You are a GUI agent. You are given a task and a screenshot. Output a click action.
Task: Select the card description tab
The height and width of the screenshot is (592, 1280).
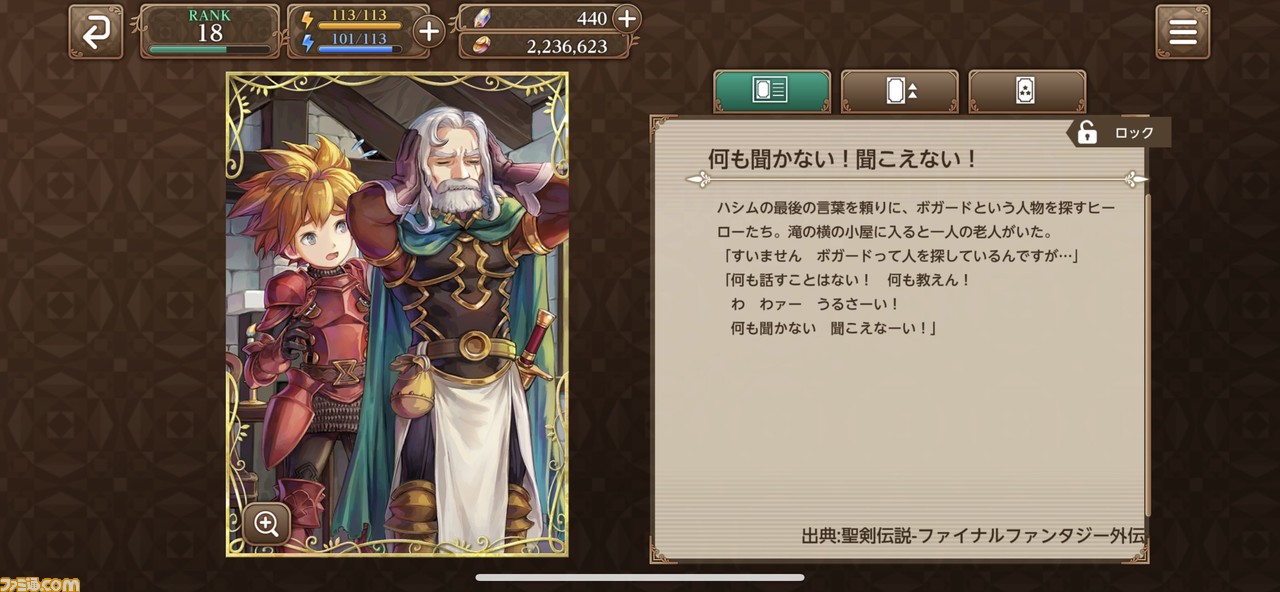pyautogui.click(x=772, y=91)
